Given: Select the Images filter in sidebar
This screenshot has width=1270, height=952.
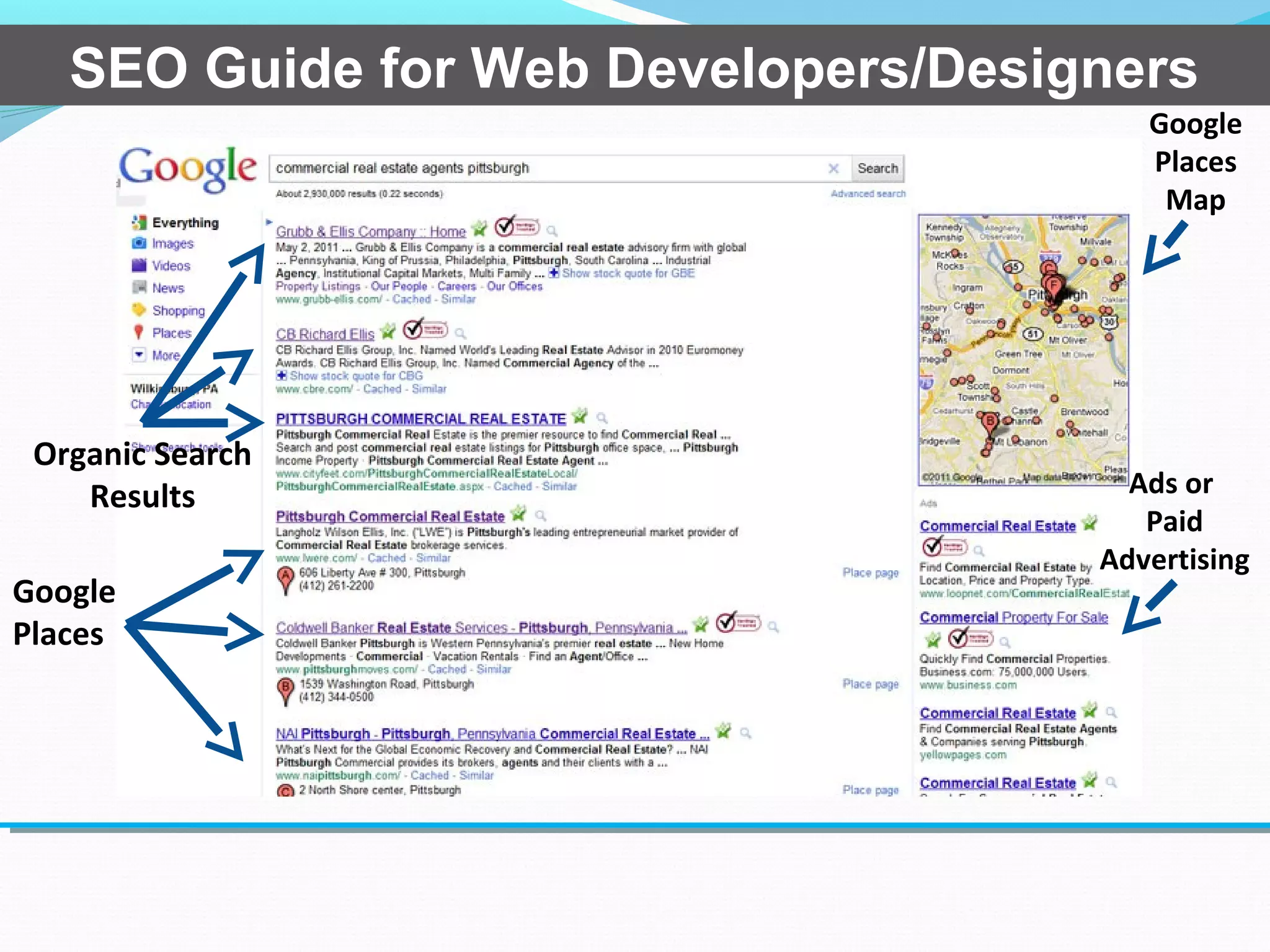Looking at the screenshot, I should point(173,244).
